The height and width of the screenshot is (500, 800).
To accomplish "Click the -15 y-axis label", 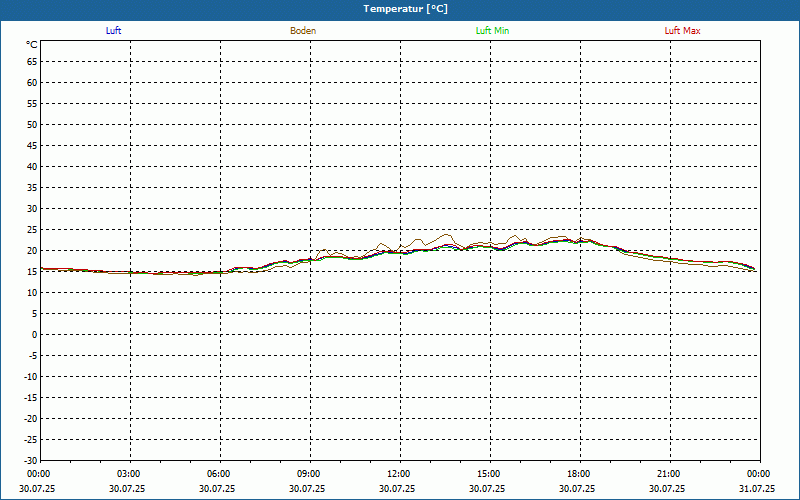I will click(x=30, y=397).
